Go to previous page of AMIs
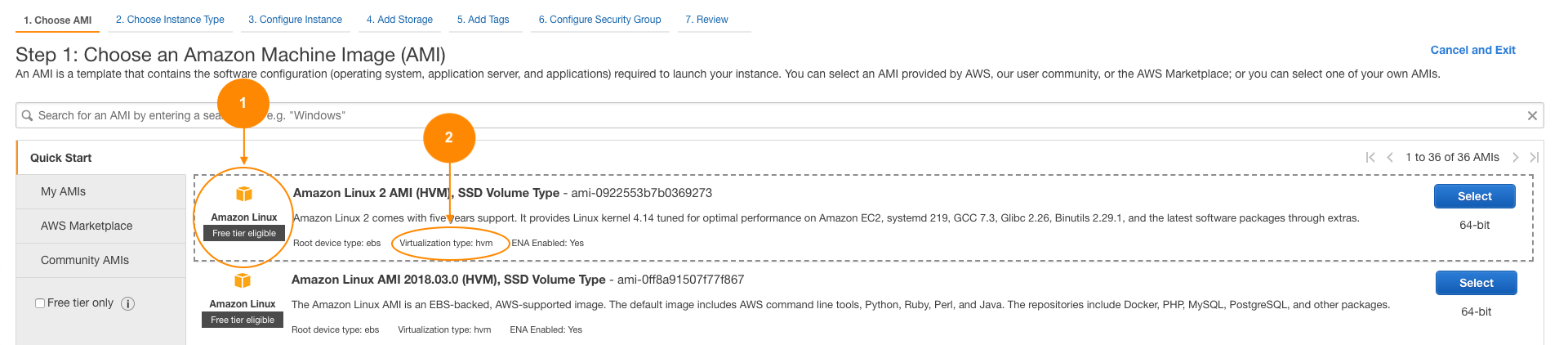 pos(1389,157)
